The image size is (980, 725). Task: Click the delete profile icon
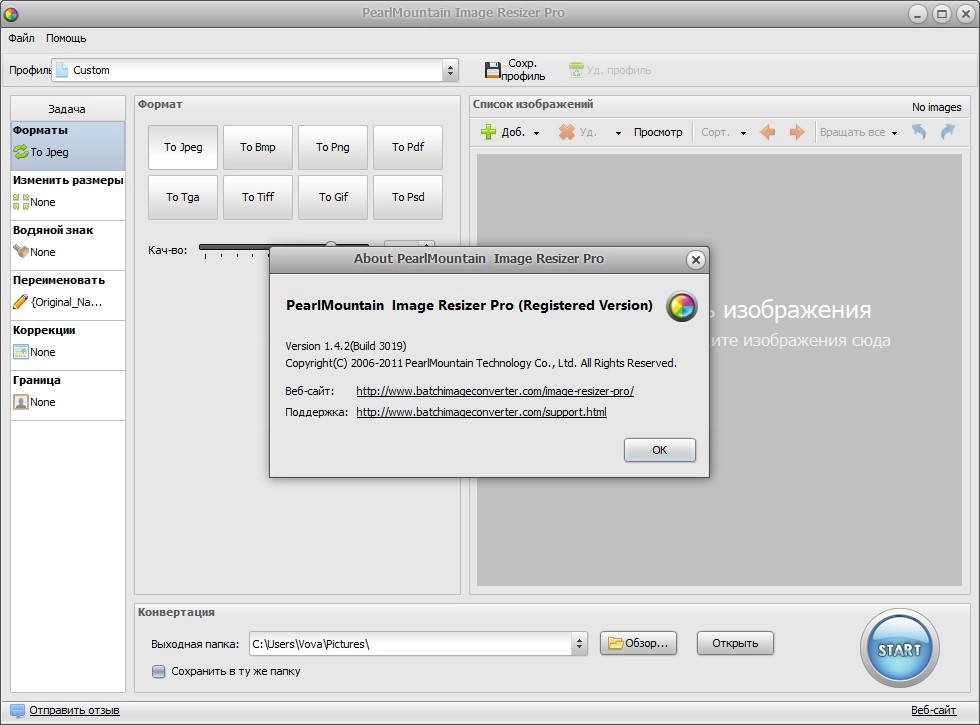(x=576, y=69)
